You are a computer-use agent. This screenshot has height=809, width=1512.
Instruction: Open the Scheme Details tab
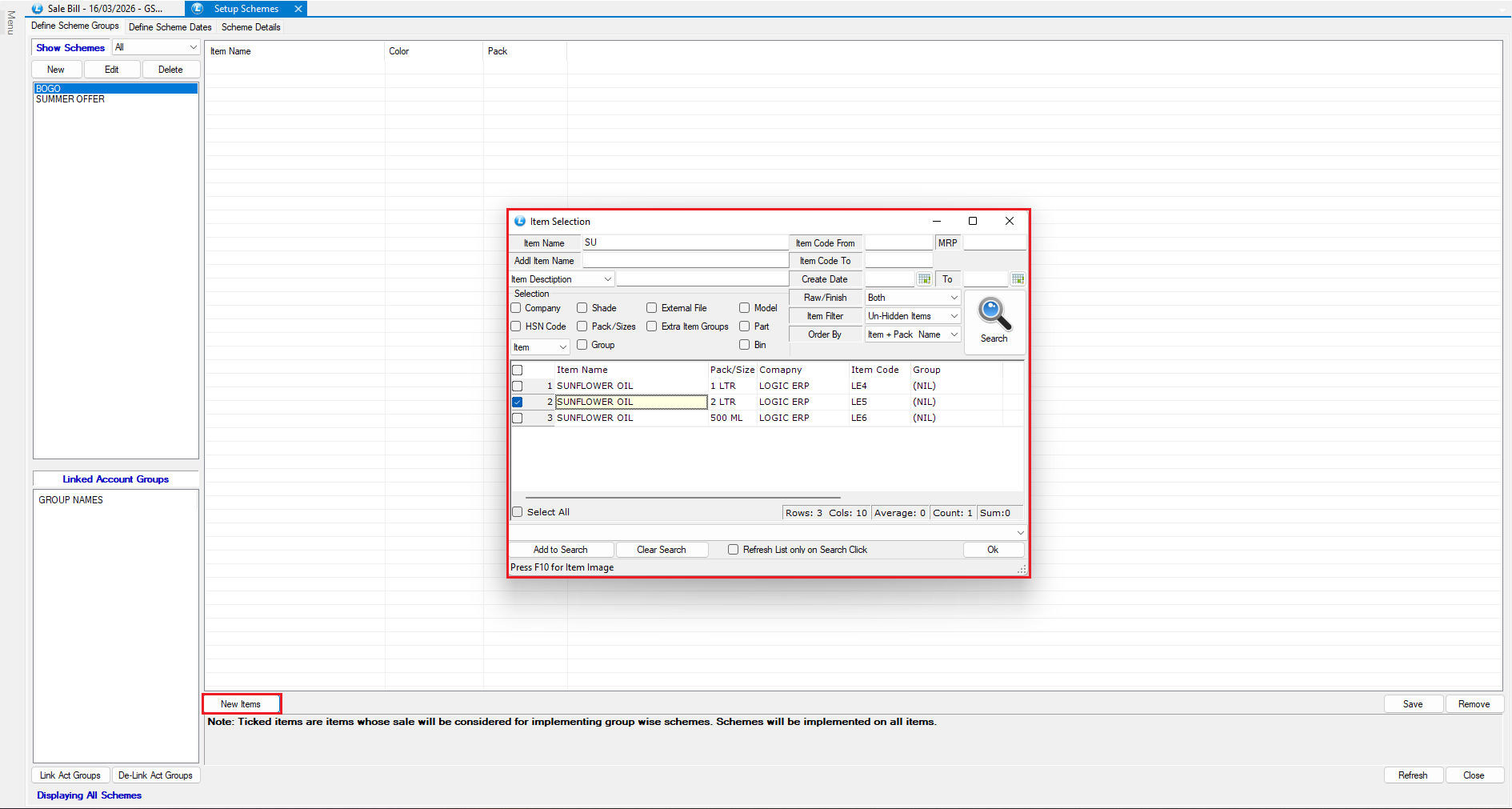tap(250, 27)
